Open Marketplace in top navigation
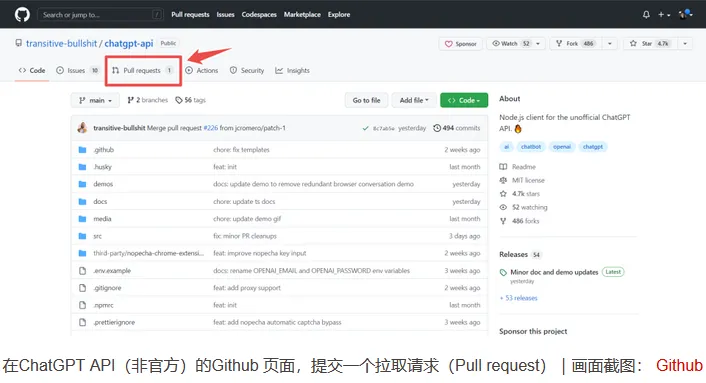This screenshot has width=706, height=383. point(302,14)
